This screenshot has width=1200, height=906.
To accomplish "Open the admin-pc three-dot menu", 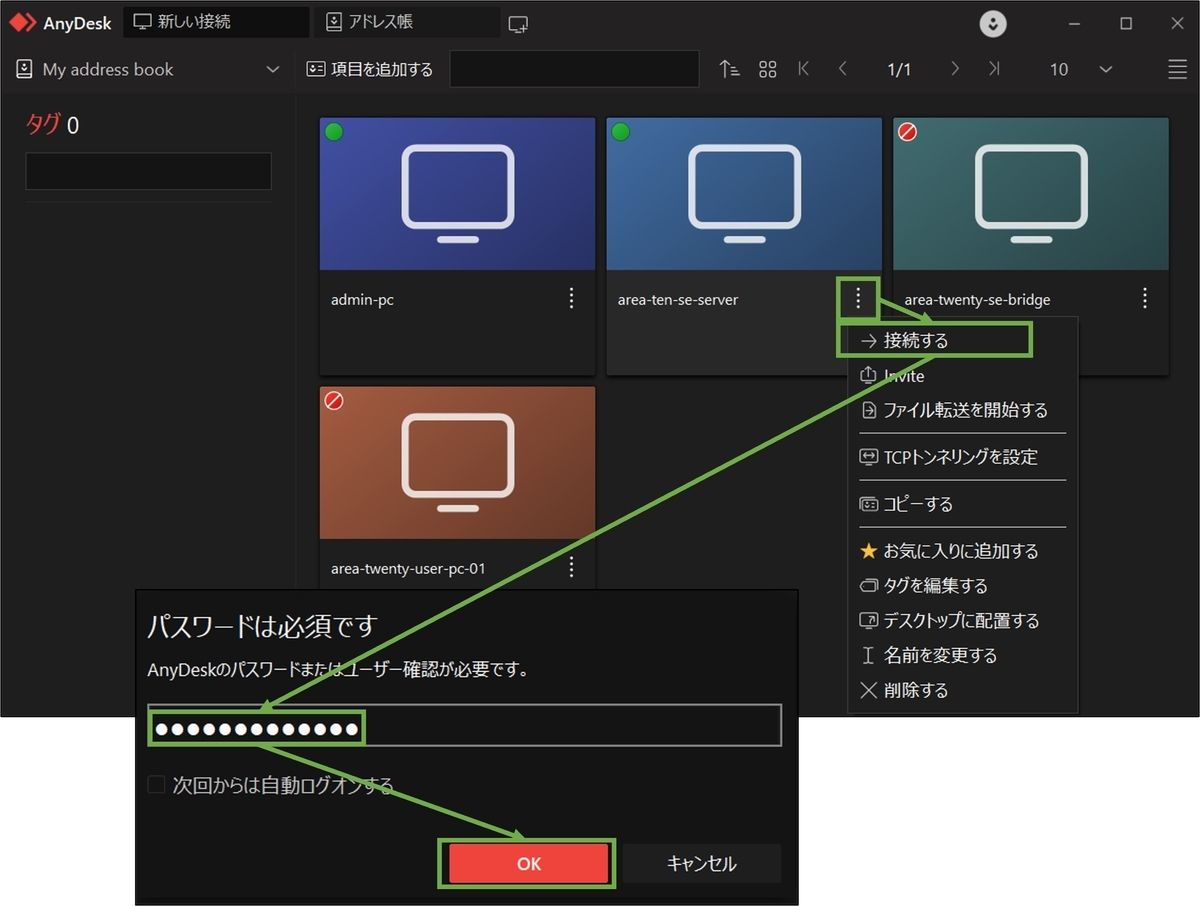I will click(572, 298).
